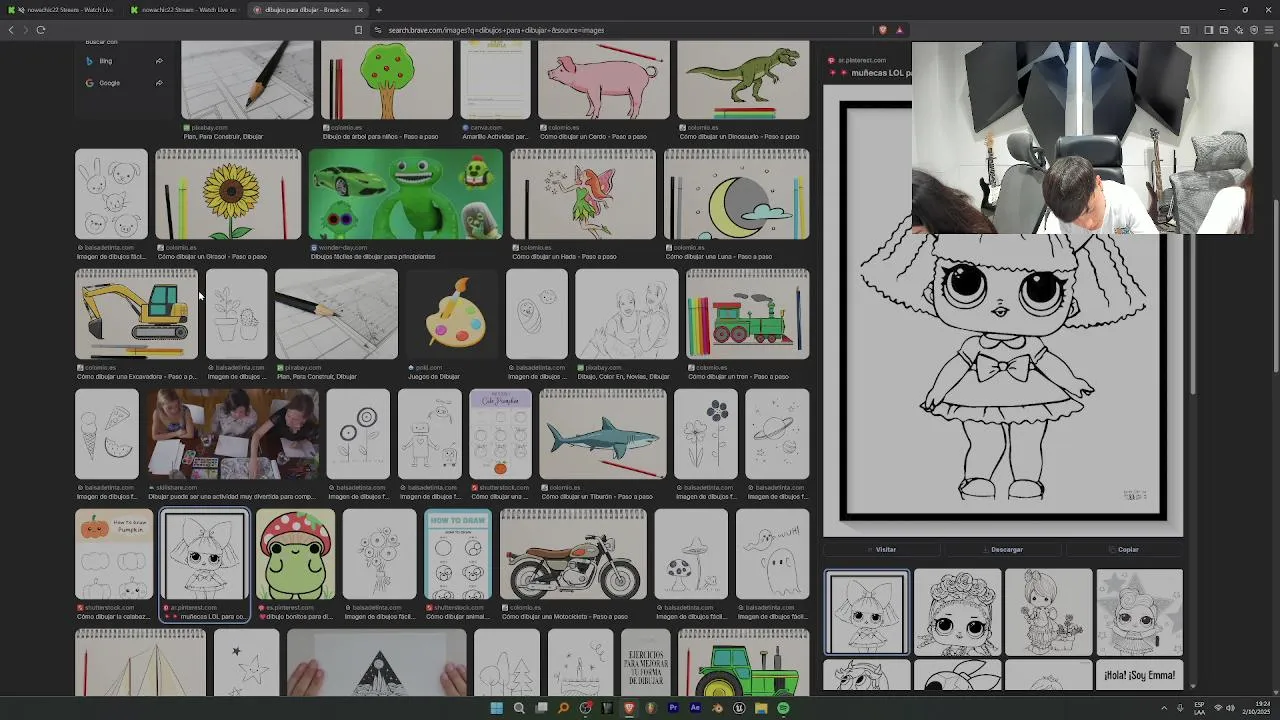Image resolution: width=1280 pixels, height=720 pixels.
Task: Open the 'How to draw Pumpkin' thumbnail
Action: tap(114, 554)
